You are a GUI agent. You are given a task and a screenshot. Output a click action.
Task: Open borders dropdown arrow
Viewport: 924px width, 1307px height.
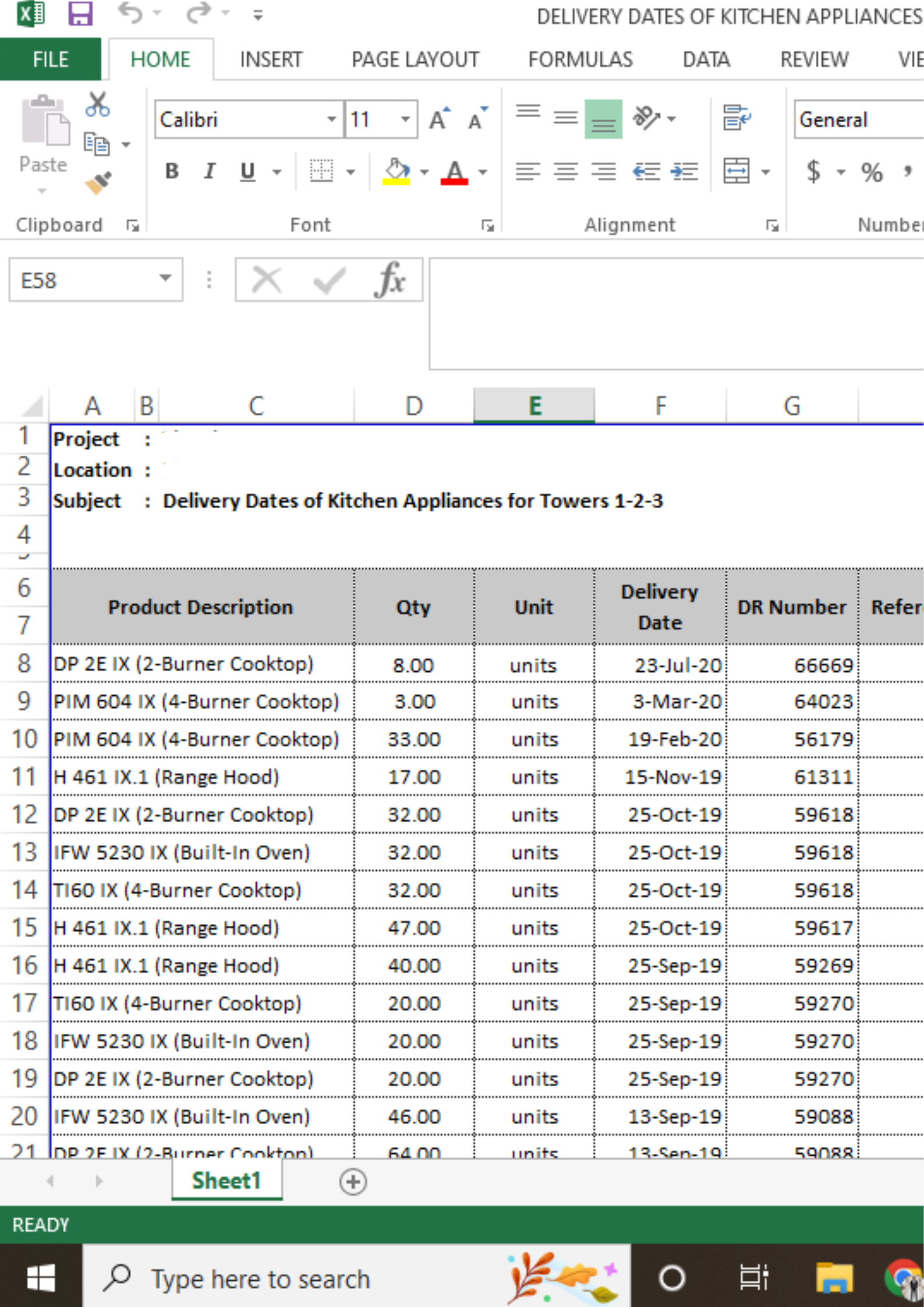tap(351, 172)
